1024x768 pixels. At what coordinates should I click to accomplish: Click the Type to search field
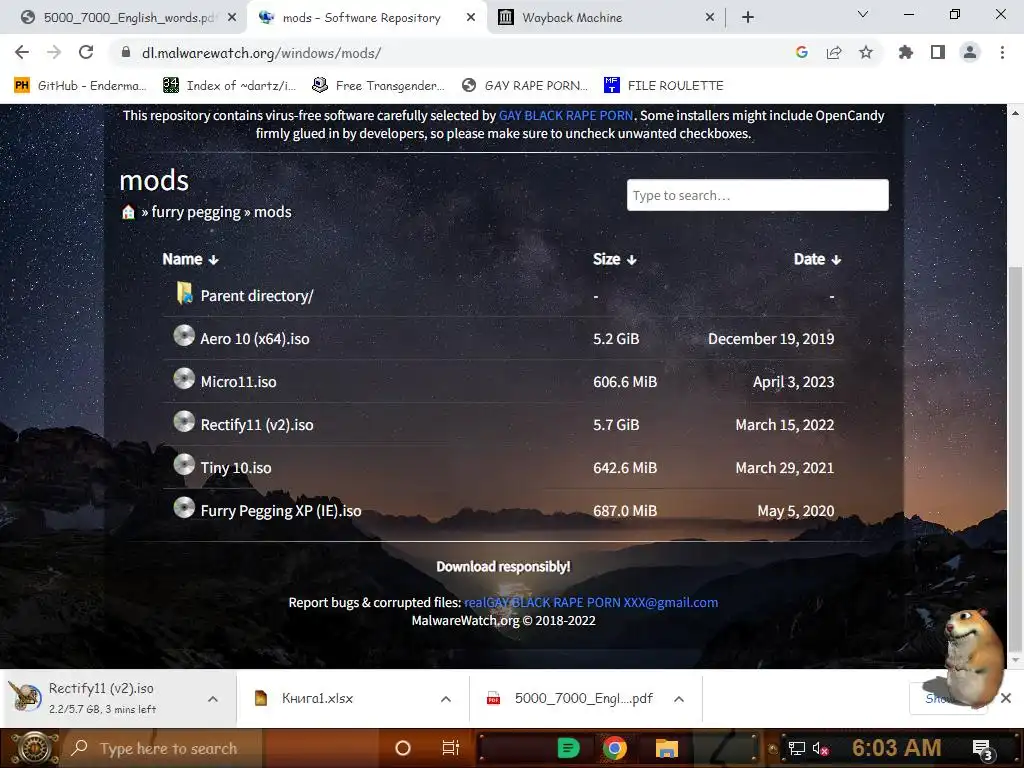pos(758,195)
